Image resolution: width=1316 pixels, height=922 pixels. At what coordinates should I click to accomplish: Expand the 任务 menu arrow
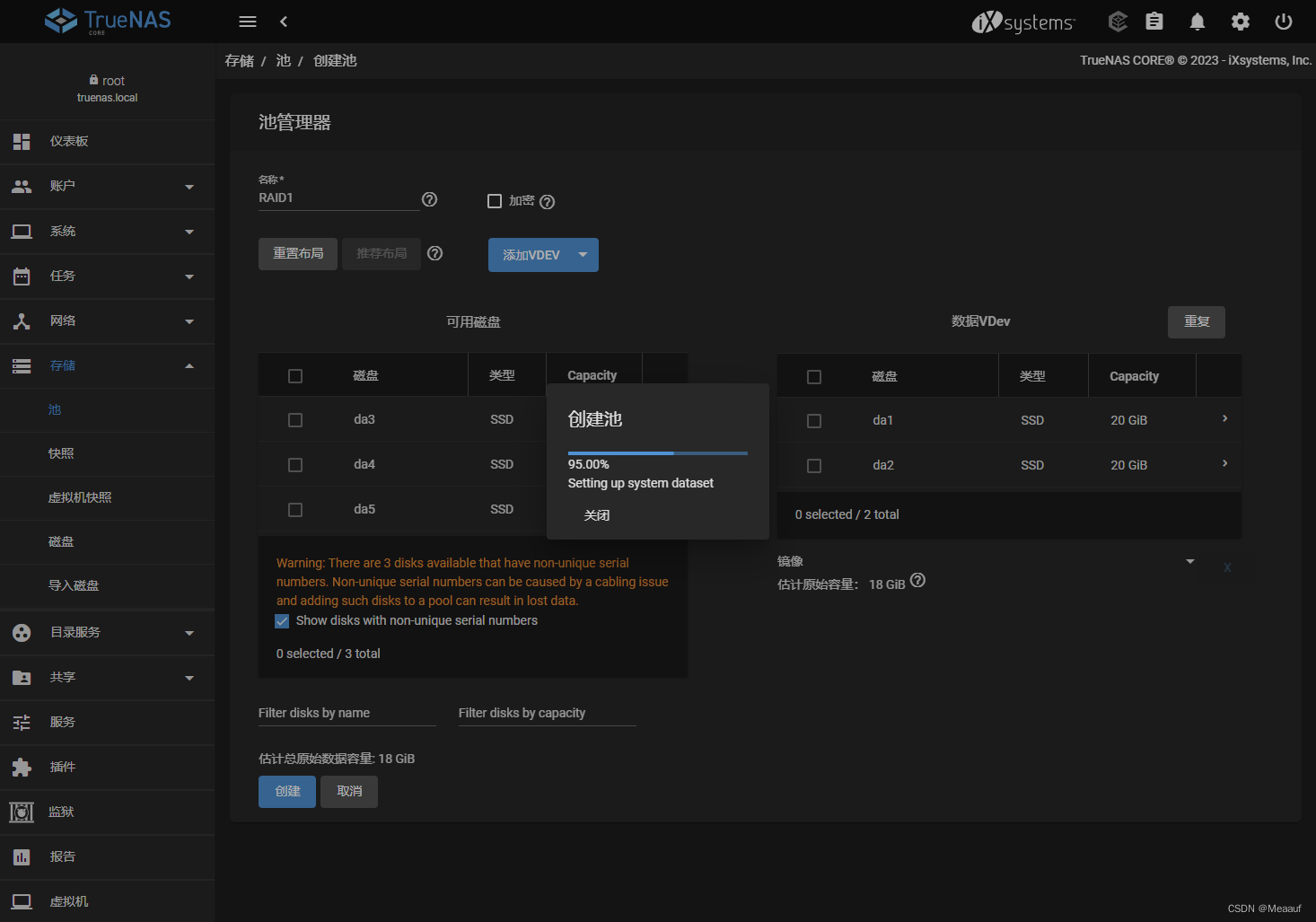coord(189,277)
